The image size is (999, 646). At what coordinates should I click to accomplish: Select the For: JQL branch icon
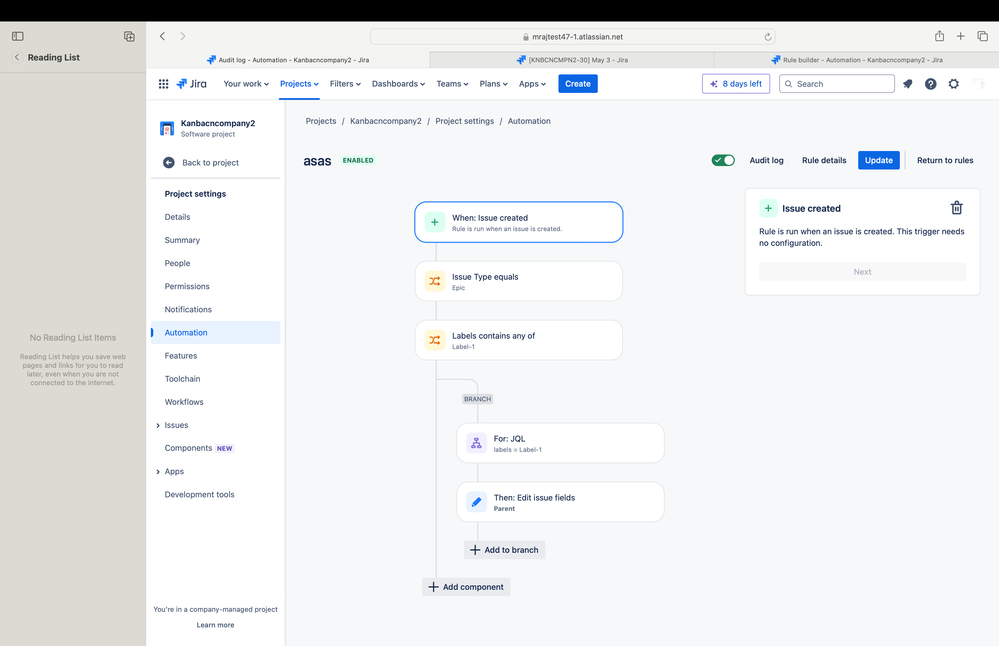click(x=476, y=443)
